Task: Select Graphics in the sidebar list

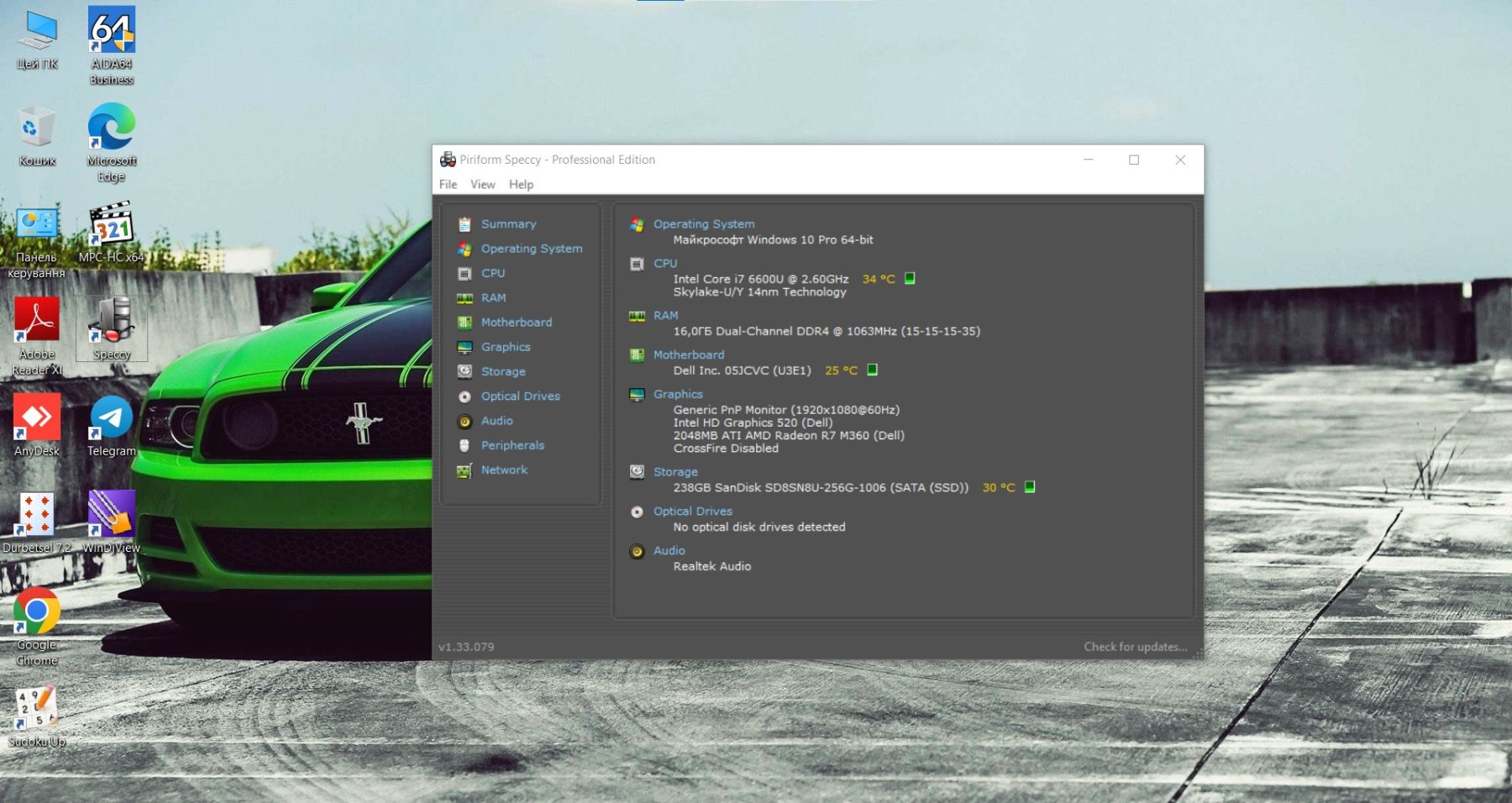Action: pyautogui.click(x=506, y=347)
